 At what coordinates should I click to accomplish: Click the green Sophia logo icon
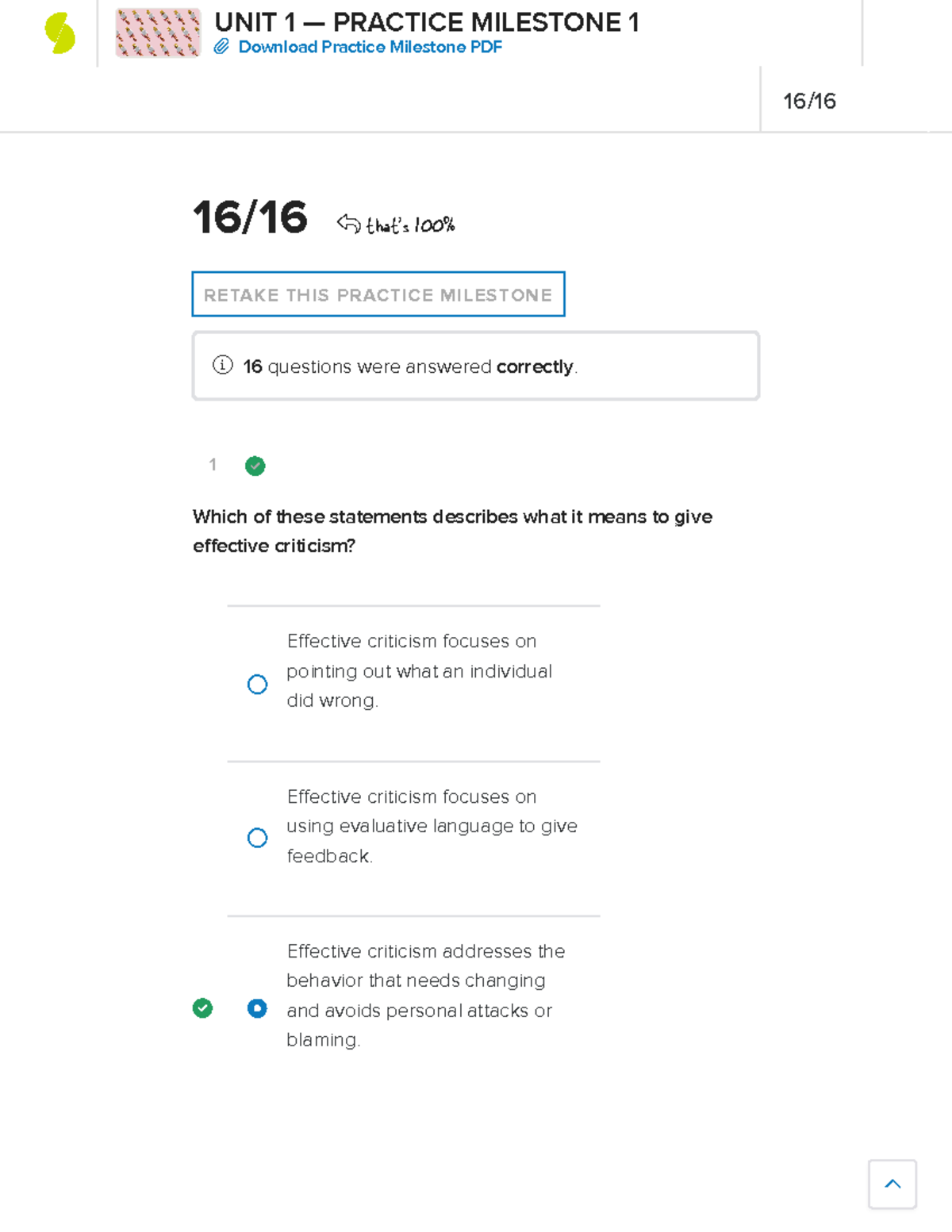(x=60, y=33)
